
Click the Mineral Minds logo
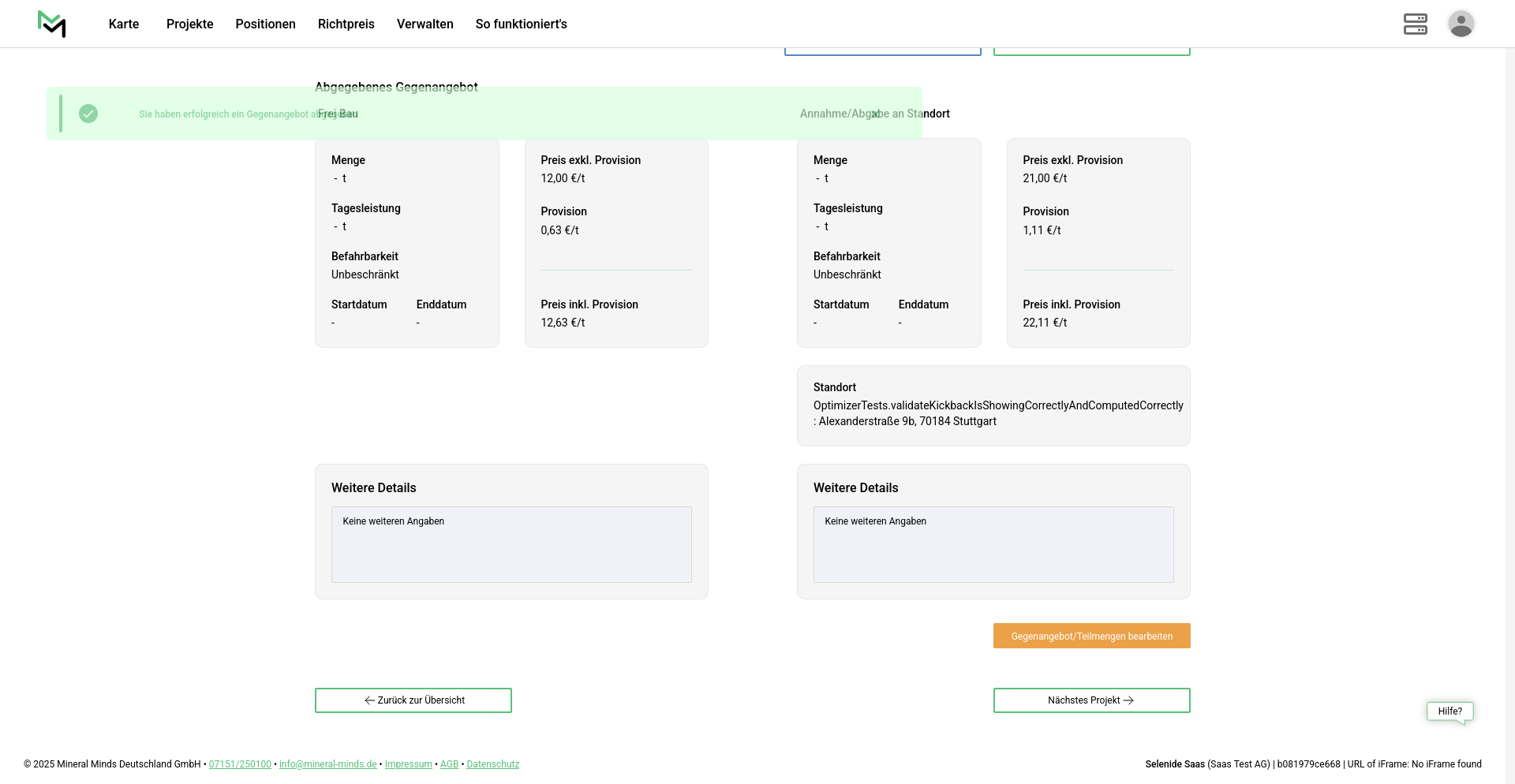pos(52,24)
